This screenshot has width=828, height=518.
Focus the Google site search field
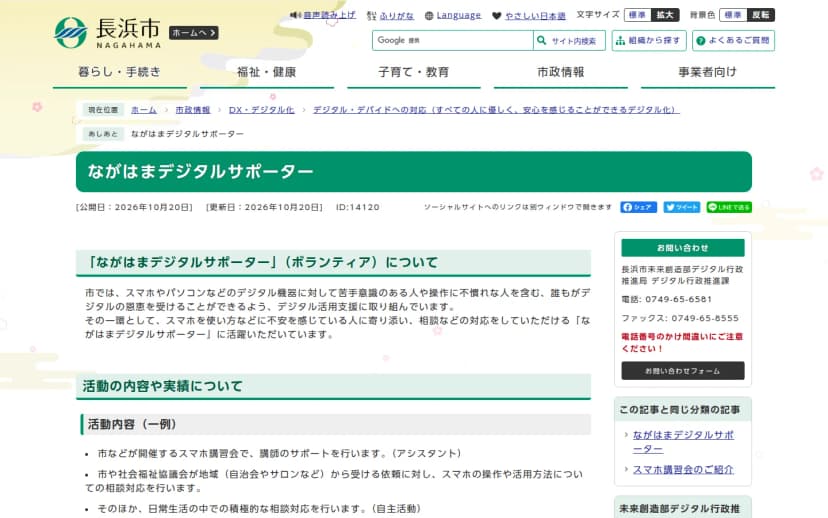pyautogui.click(x=453, y=41)
